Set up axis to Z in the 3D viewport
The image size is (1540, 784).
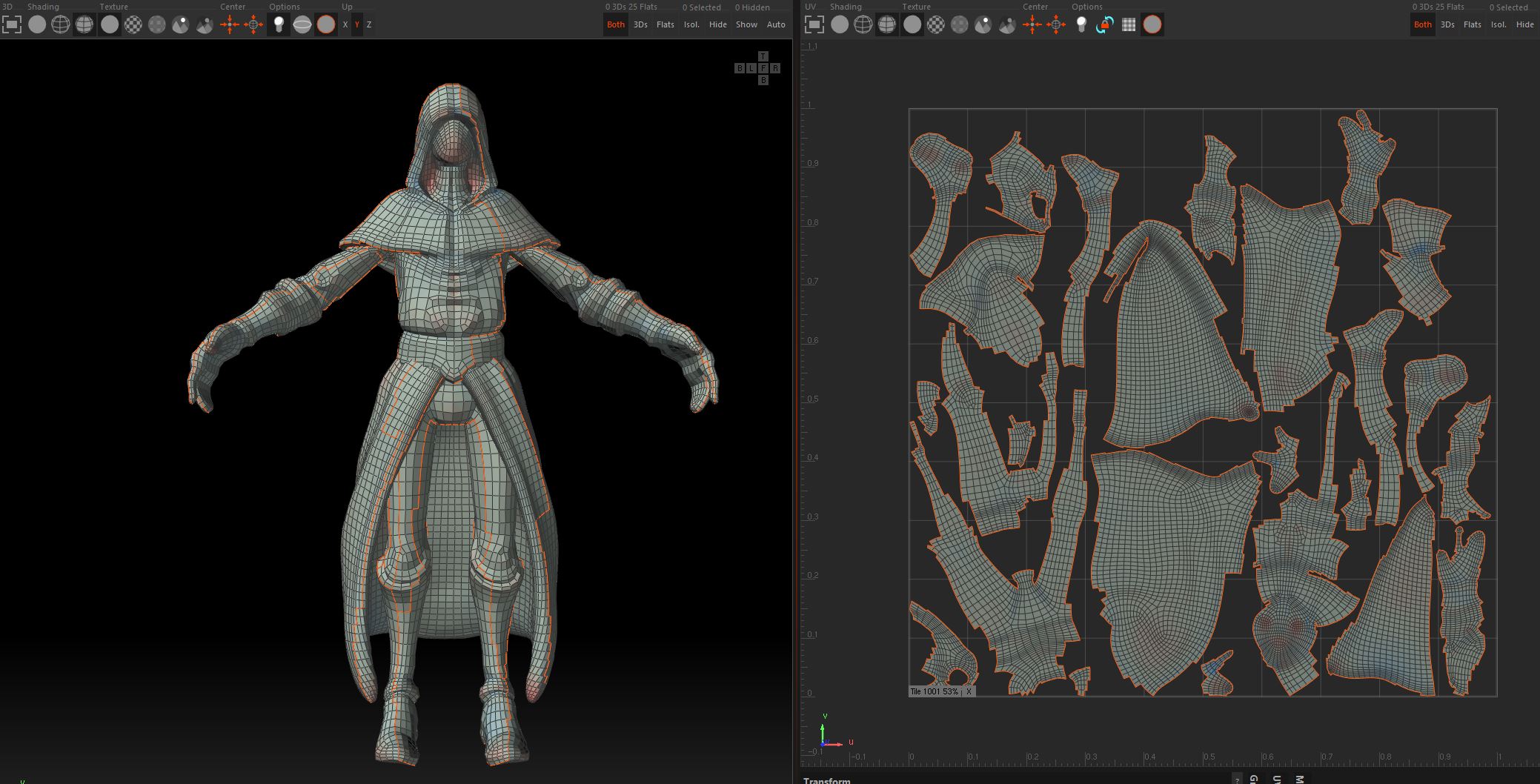369,24
